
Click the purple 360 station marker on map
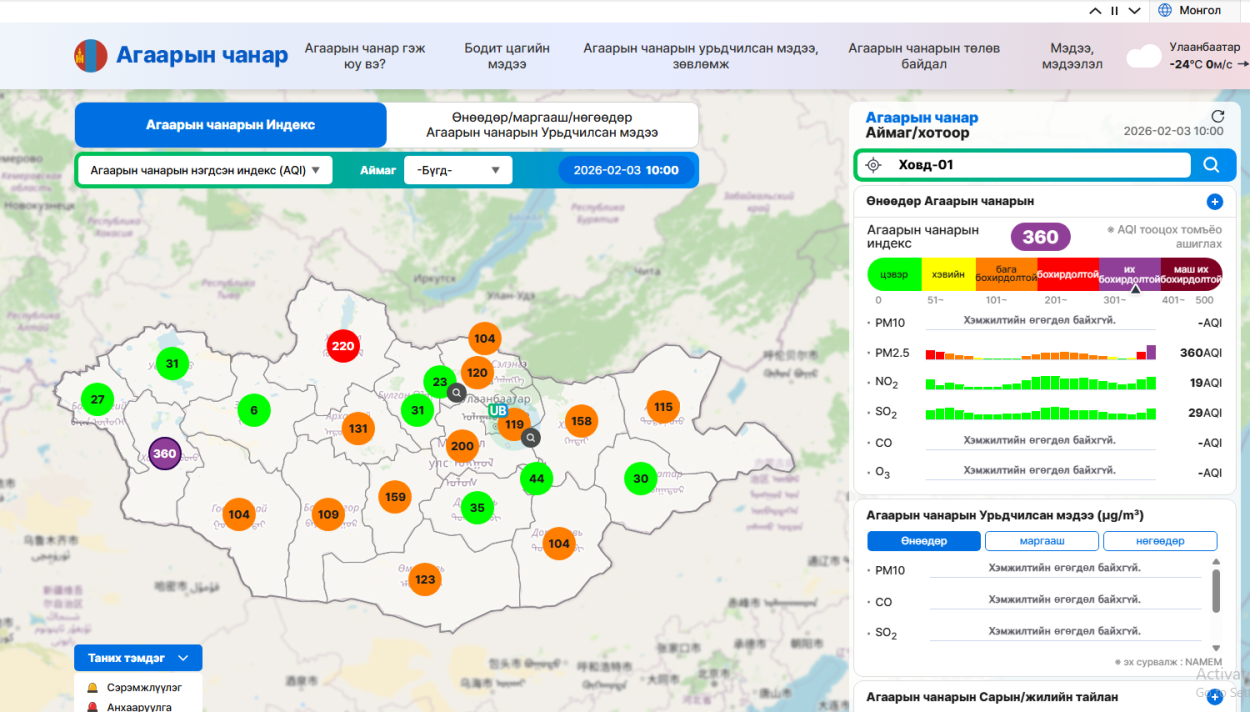point(164,454)
